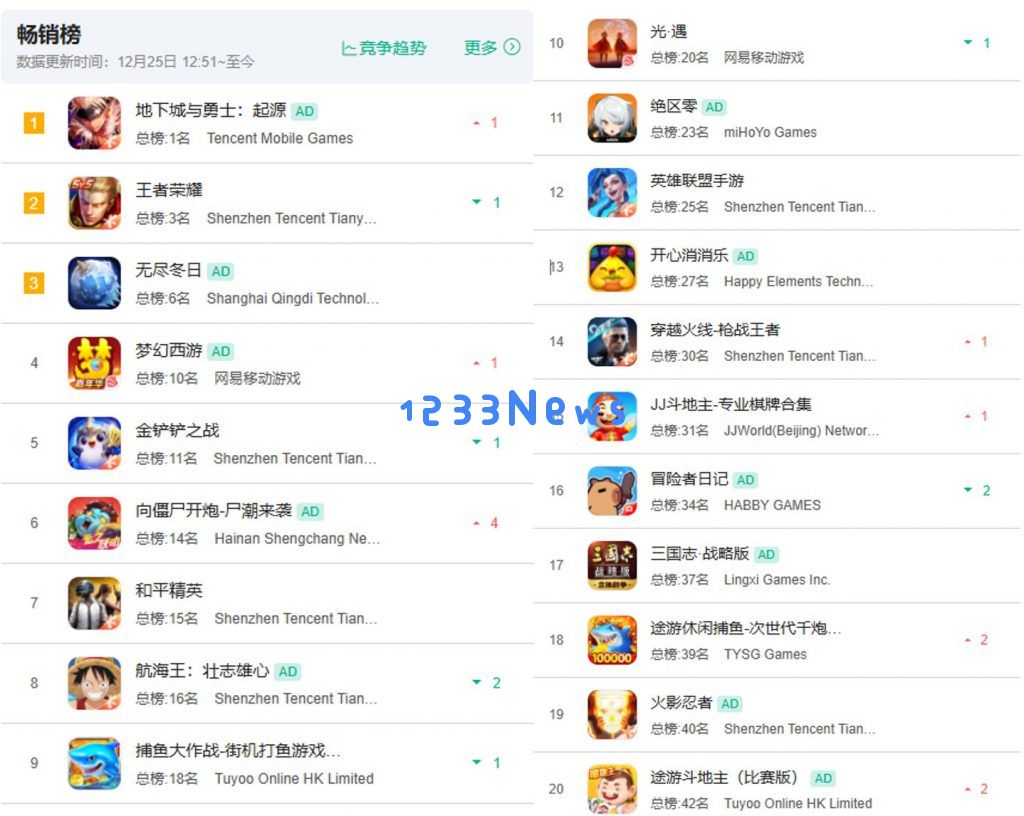
Task: Open the 三国志·战略版 app icon
Action: coord(612,565)
